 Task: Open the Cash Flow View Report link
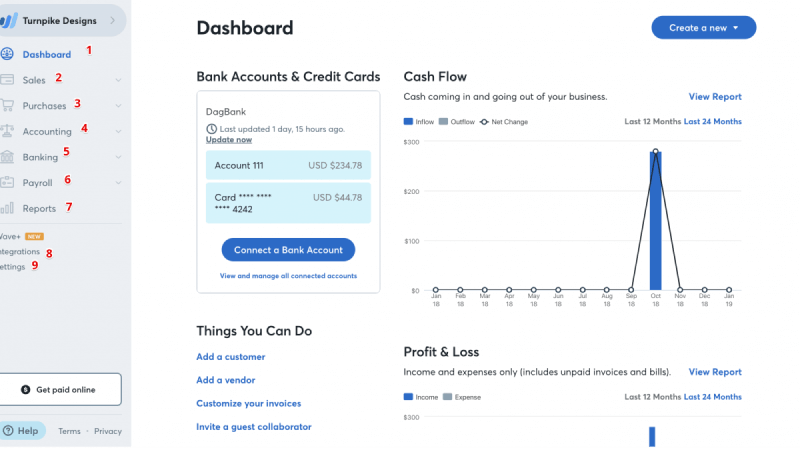pyautogui.click(x=715, y=96)
